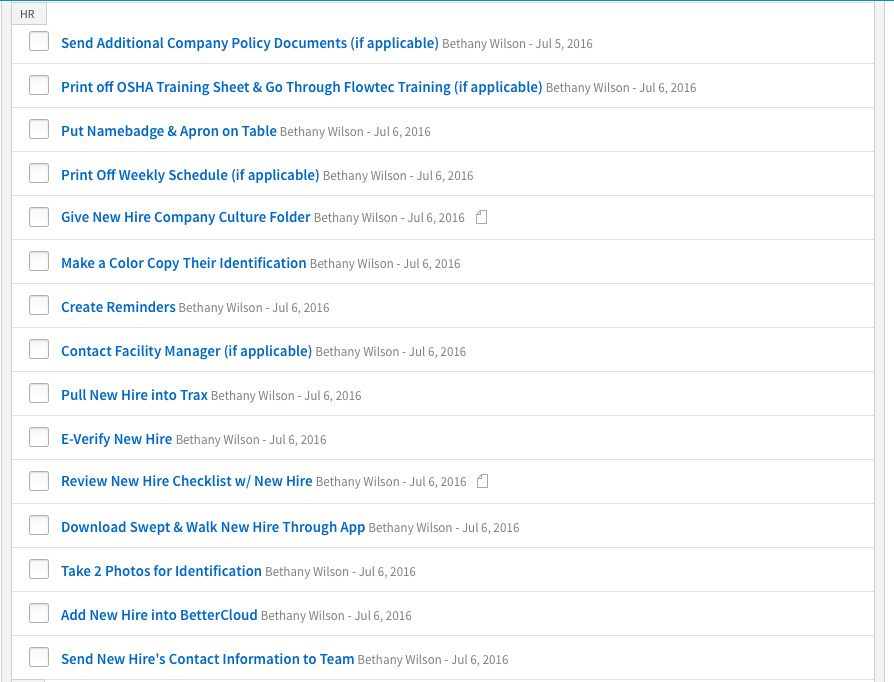Open the note icon on Give New Hire Company Culture Folder
The image size is (894, 682).
coord(482,216)
